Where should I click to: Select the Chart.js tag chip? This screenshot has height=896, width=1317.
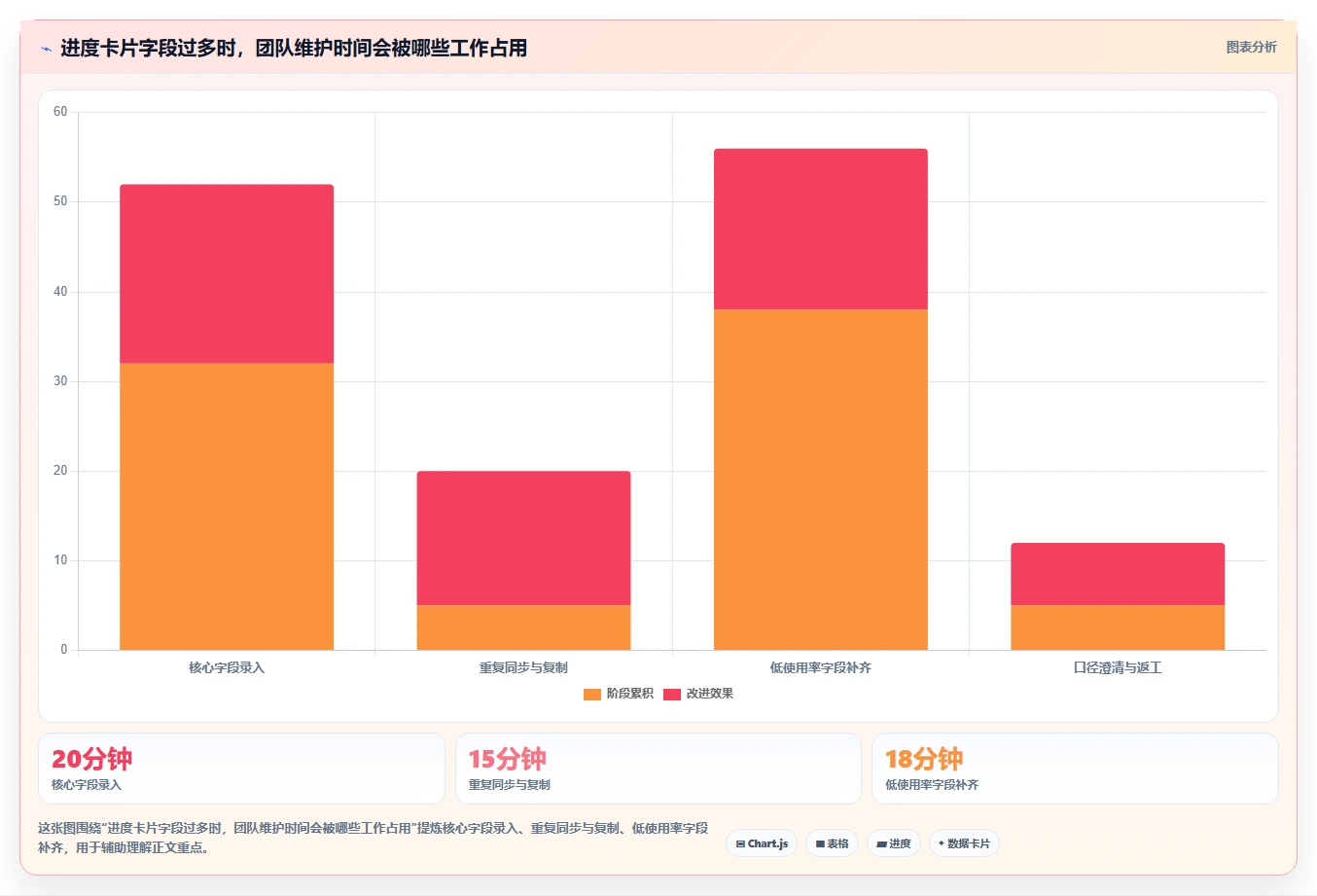[762, 843]
